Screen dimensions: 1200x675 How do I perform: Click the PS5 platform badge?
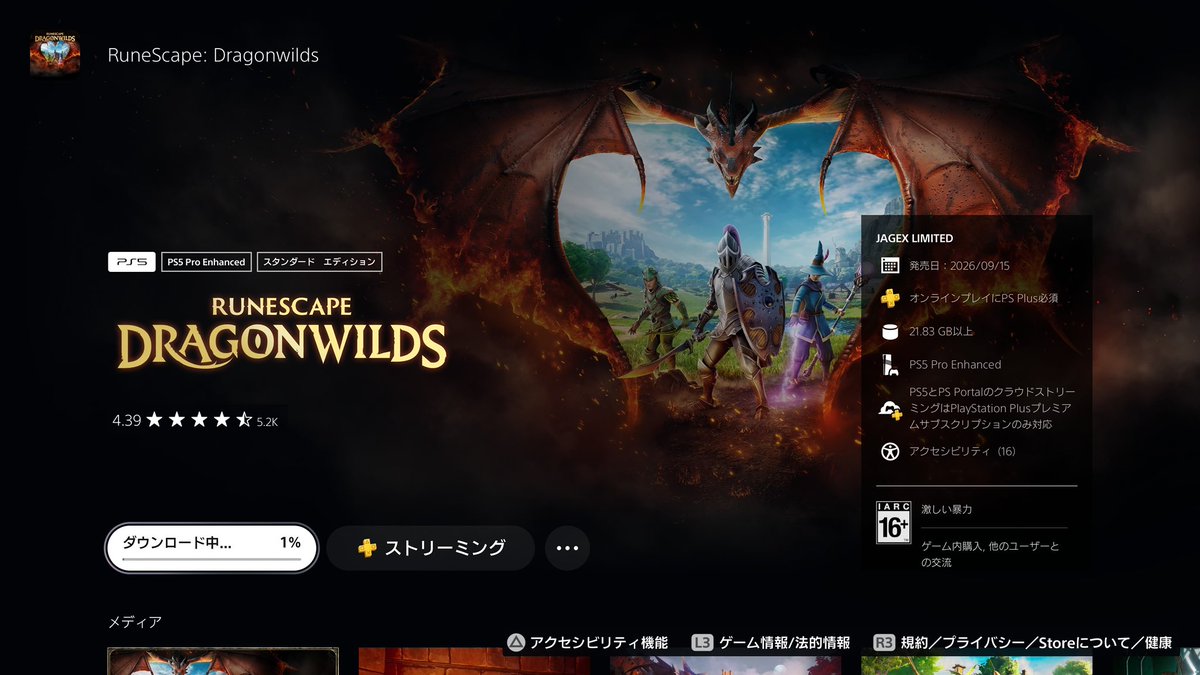[x=131, y=262]
